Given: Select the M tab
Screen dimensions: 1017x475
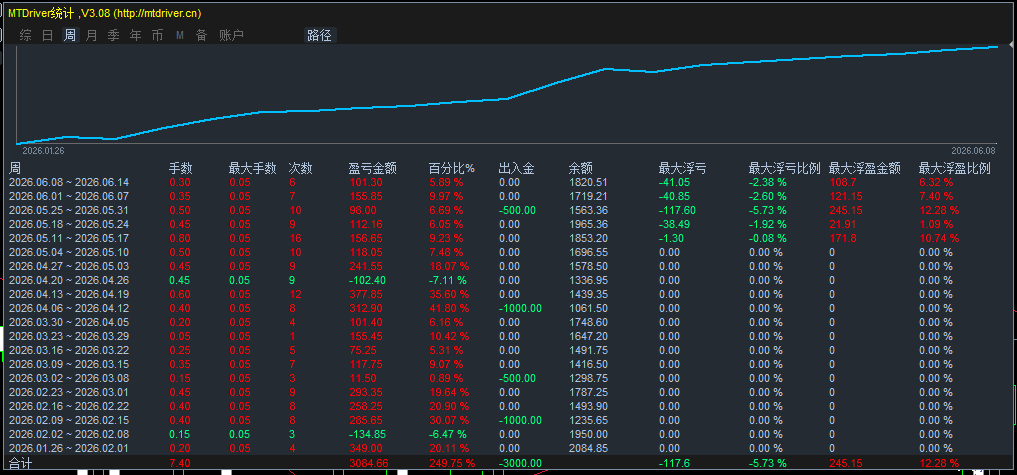Looking at the screenshot, I should 180,36.
